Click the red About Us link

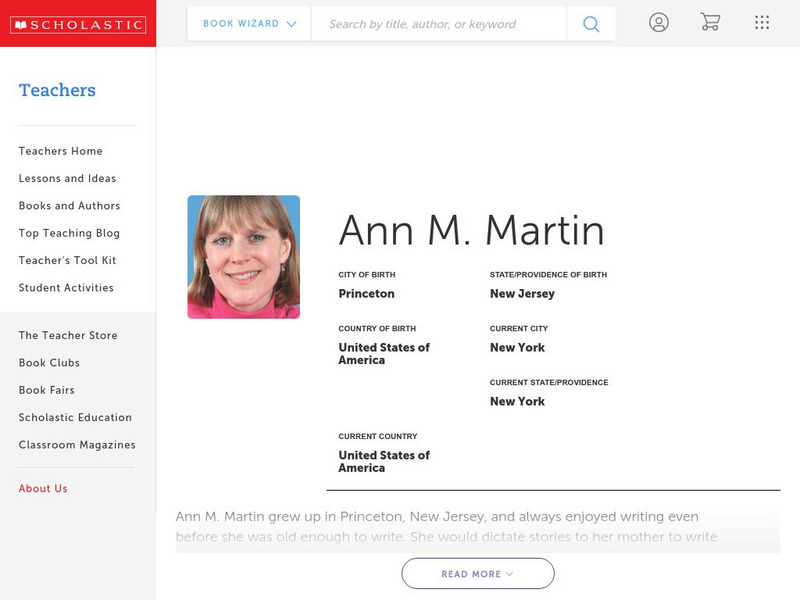click(43, 489)
